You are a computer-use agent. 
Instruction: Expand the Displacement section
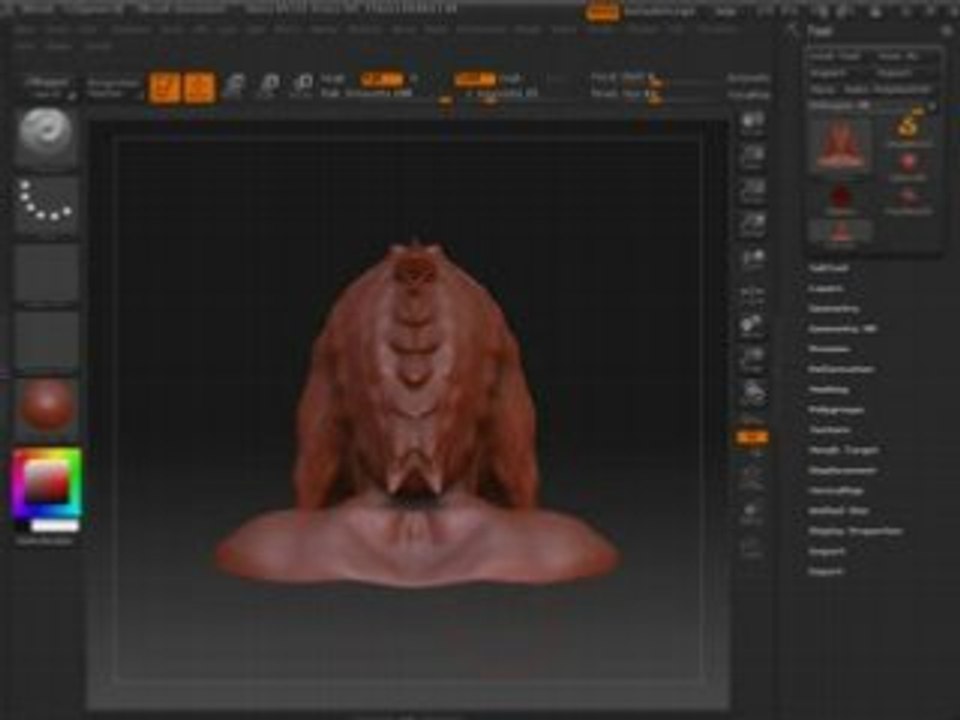tap(842, 470)
